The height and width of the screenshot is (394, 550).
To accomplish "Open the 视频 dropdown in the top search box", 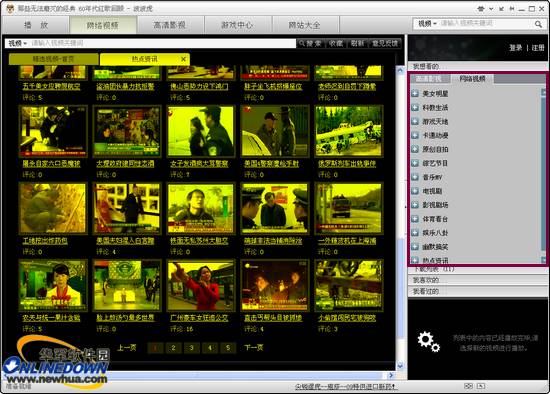I will point(427,24).
